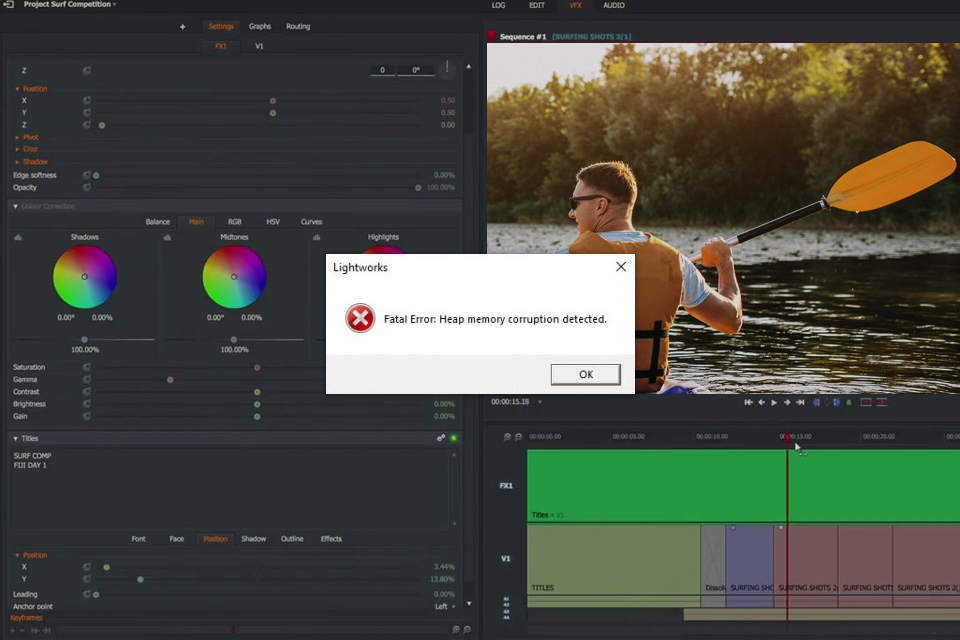This screenshot has height=640, width=960.
Task: Open the timecode 00:00:15.18 dropdown arrow
Action: click(x=540, y=402)
